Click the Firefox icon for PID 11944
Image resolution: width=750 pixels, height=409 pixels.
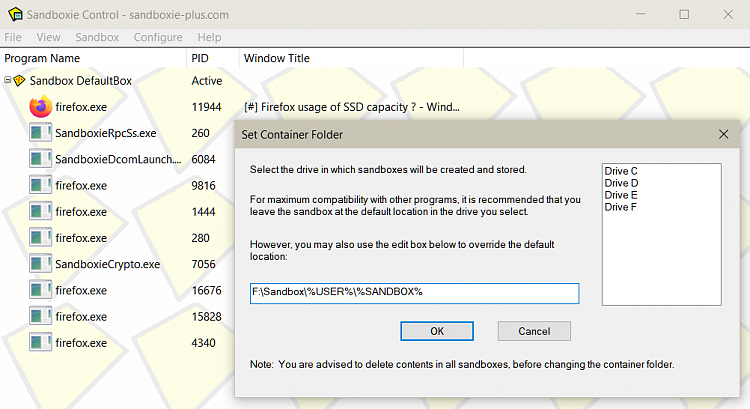(x=41, y=107)
